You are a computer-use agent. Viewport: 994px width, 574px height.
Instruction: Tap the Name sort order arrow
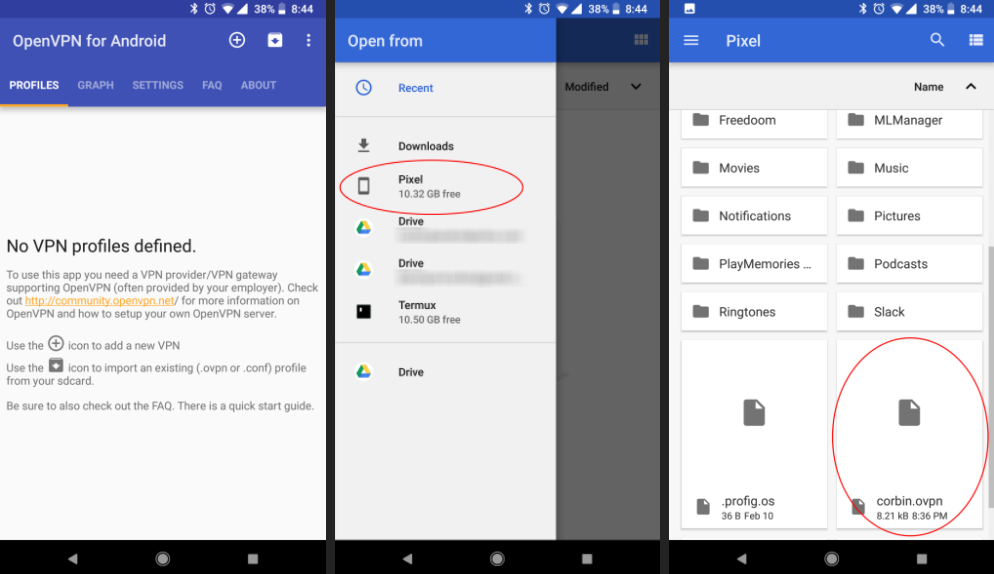(971, 87)
